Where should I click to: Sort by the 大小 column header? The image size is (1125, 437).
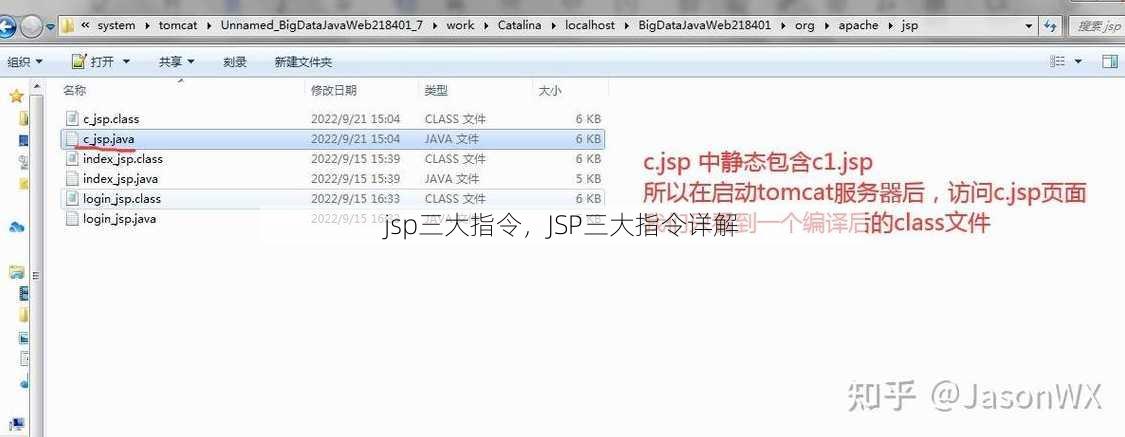pyautogui.click(x=550, y=90)
